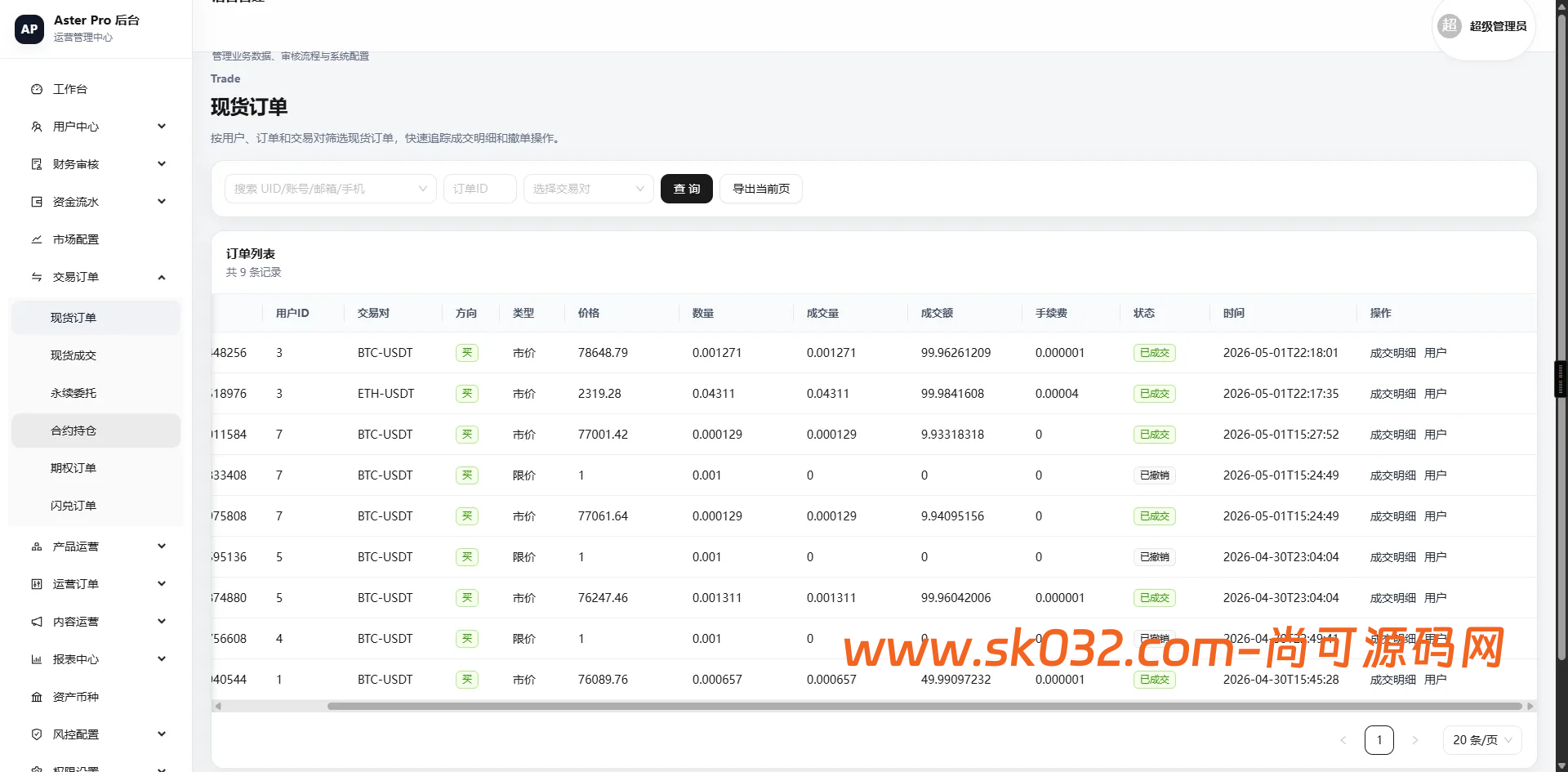Click the 报表中心 bar chart icon
Viewport: 1568px width, 772px height.
(x=37, y=659)
